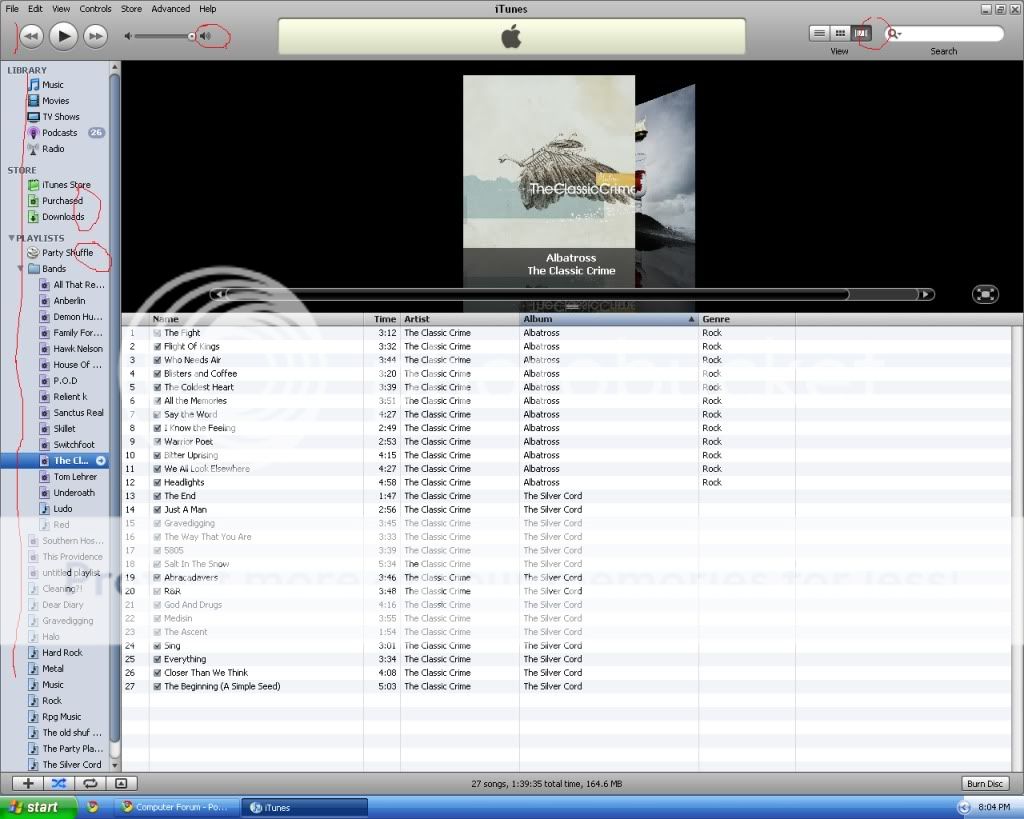Turn on shuffle in the bottom bar
1024x819 pixels.
(x=59, y=784)
